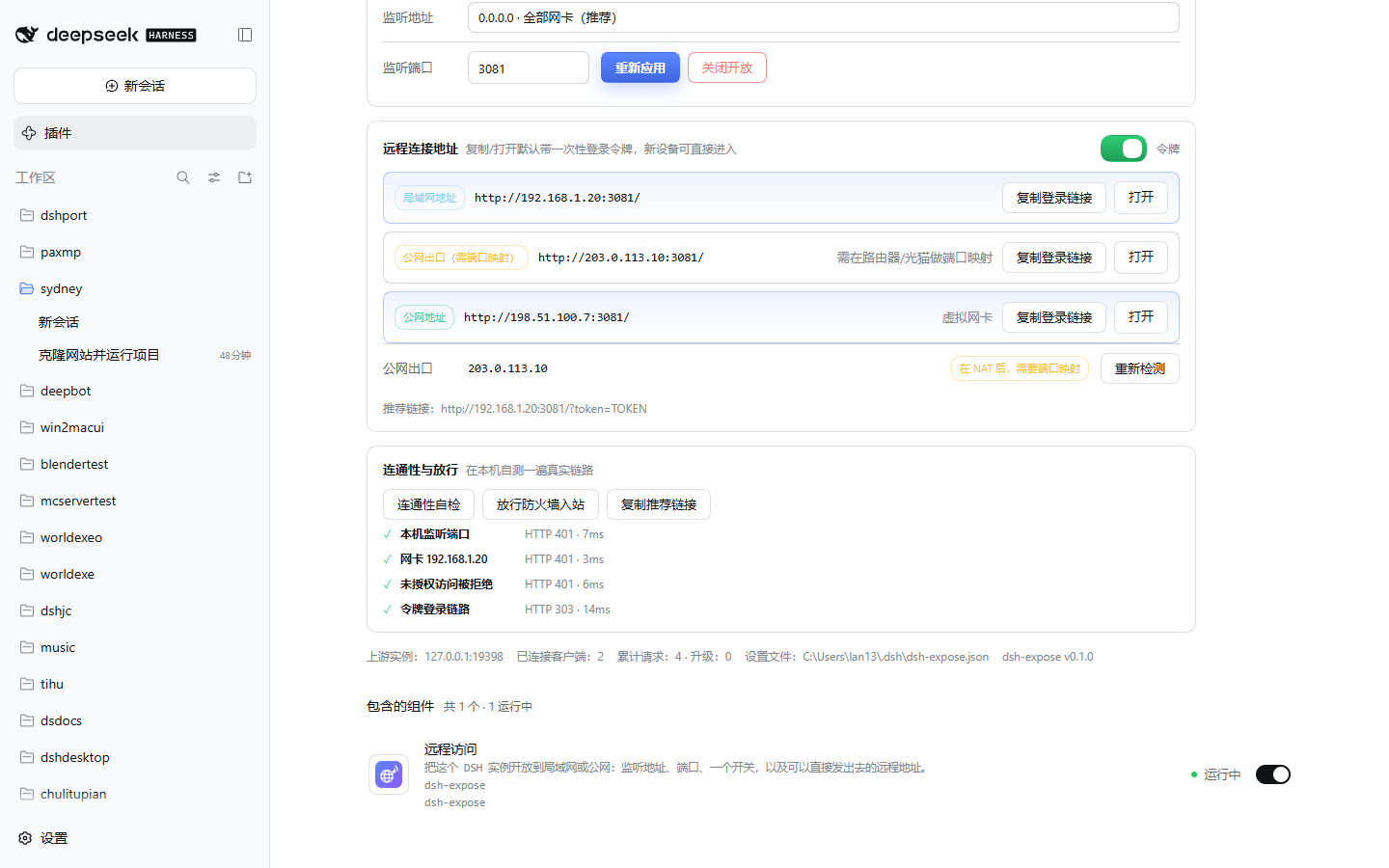Screen dimensions: 1389x868
Task: Select the worldexeo folder
Action: click(135, 537)
